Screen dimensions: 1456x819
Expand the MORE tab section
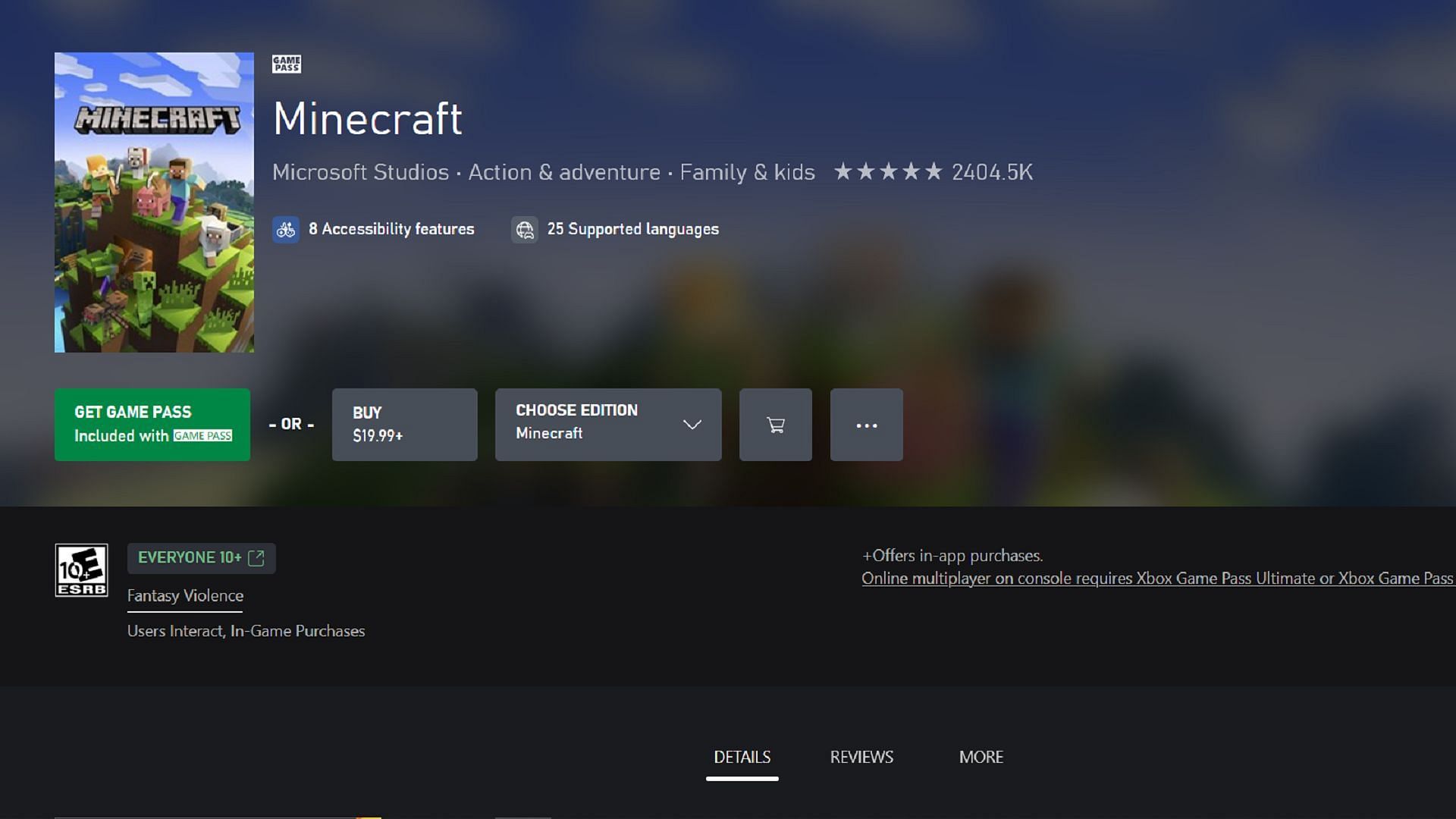[x=981, y=757]
